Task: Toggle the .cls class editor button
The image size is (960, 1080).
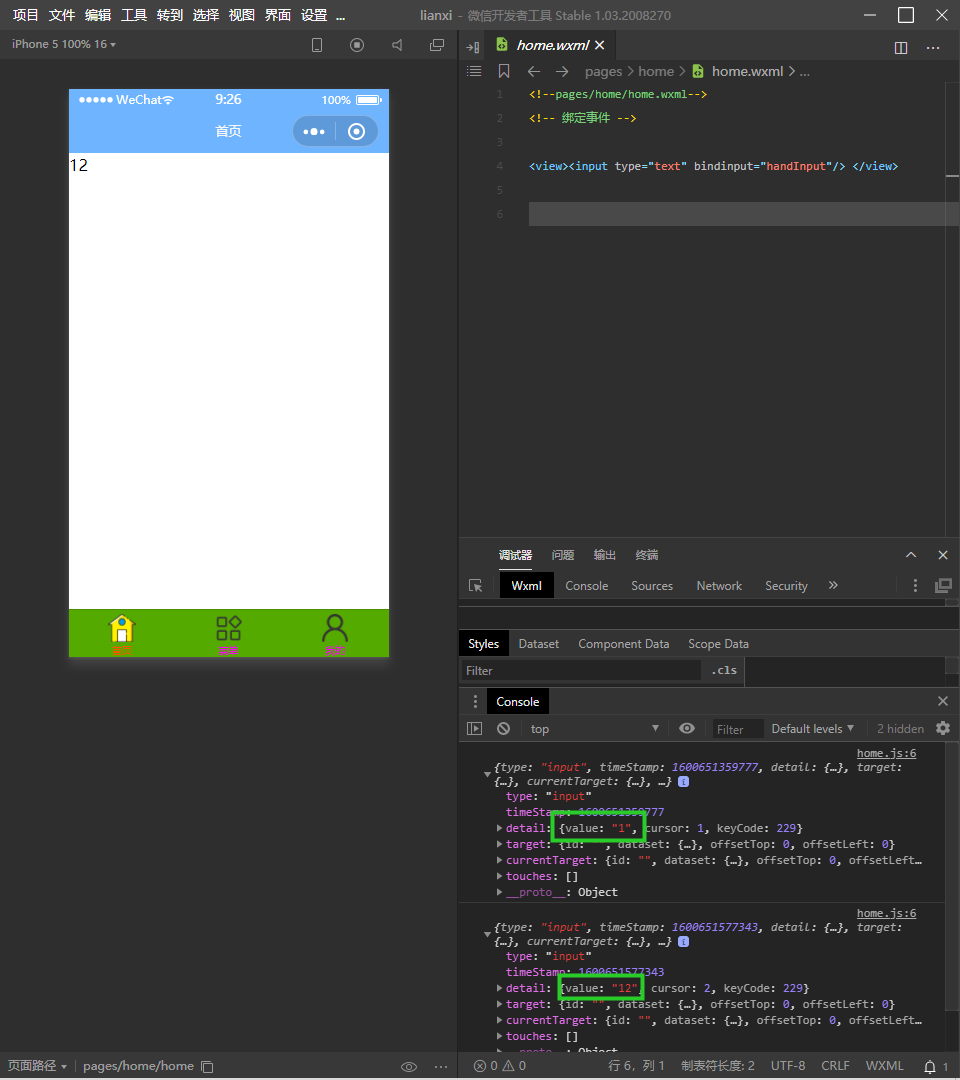Action: 723,670
